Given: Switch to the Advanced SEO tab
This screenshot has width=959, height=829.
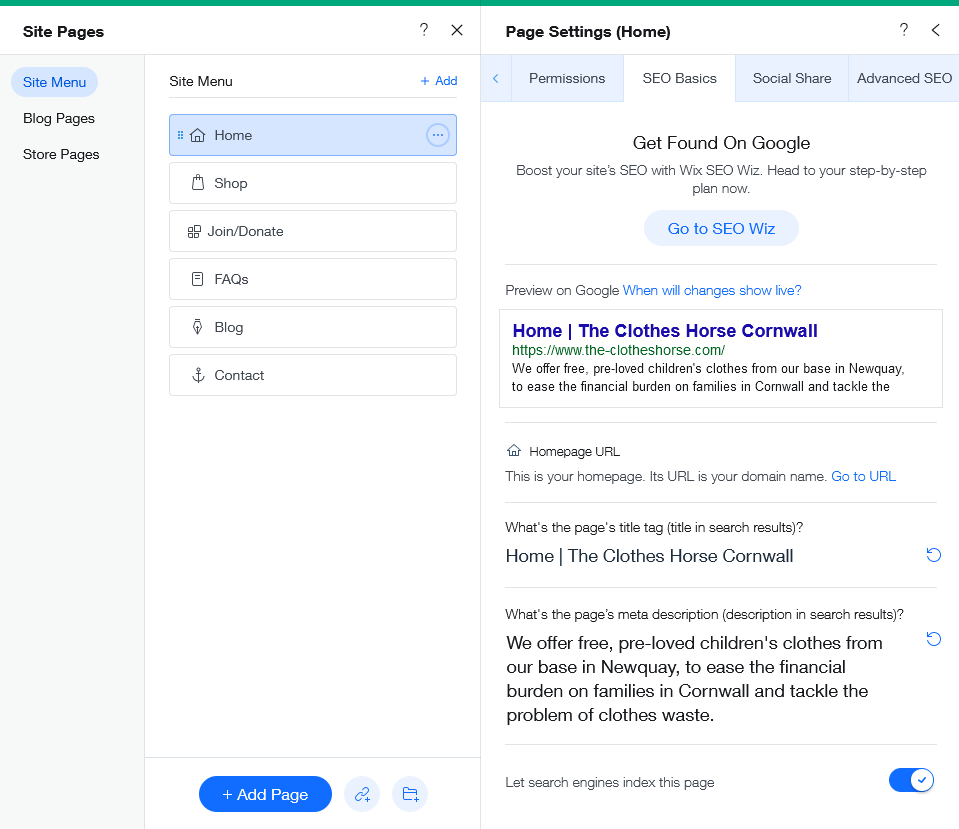Looking at the screenshot, I should click(x=904, y=78).
